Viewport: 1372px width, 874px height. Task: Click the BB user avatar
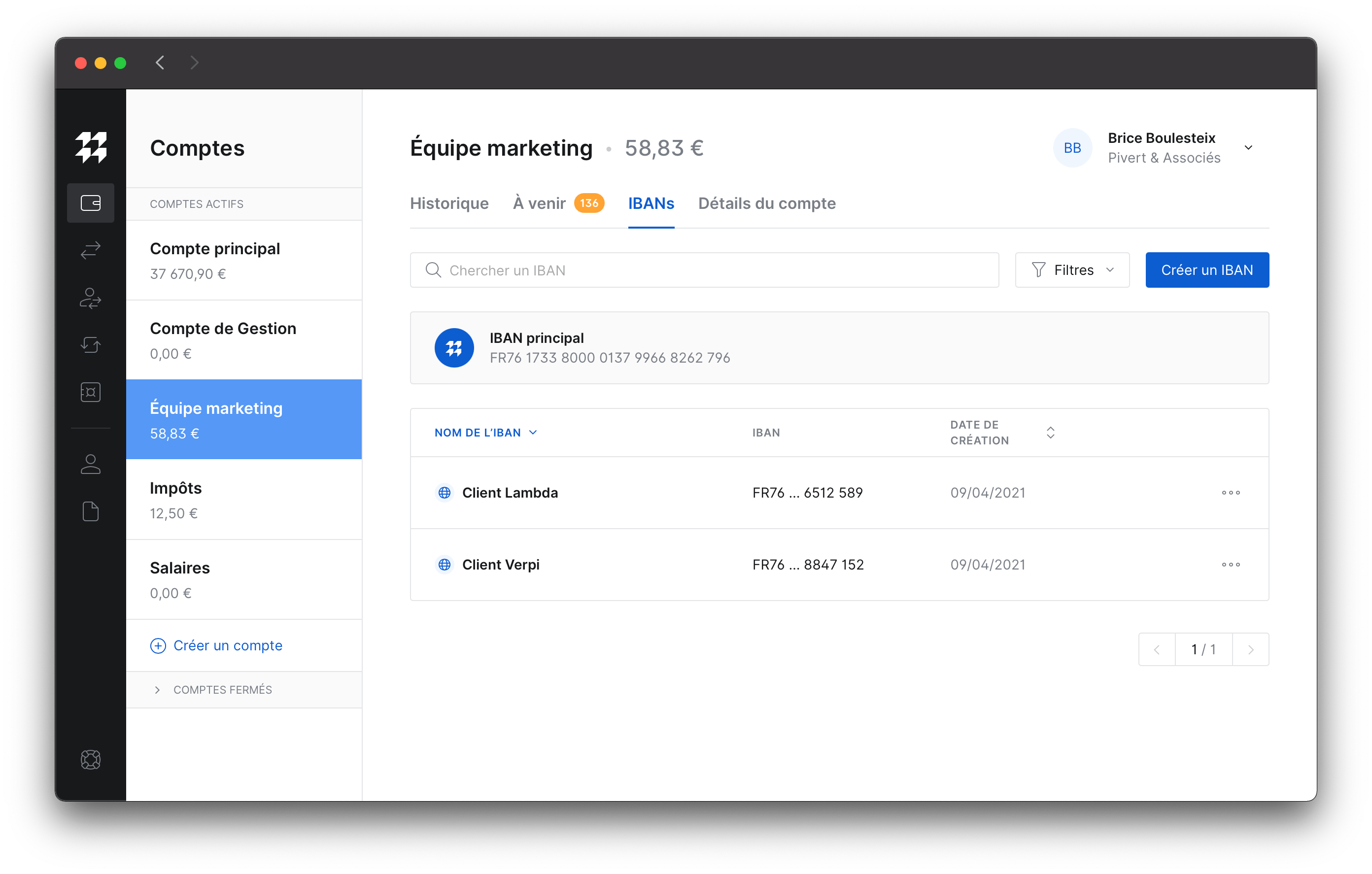1072,148
